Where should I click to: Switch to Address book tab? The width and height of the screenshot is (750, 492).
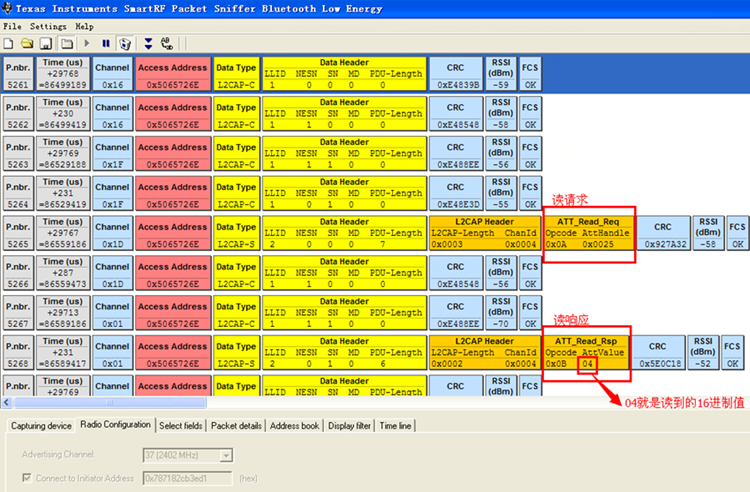click(x=294, y=426)
